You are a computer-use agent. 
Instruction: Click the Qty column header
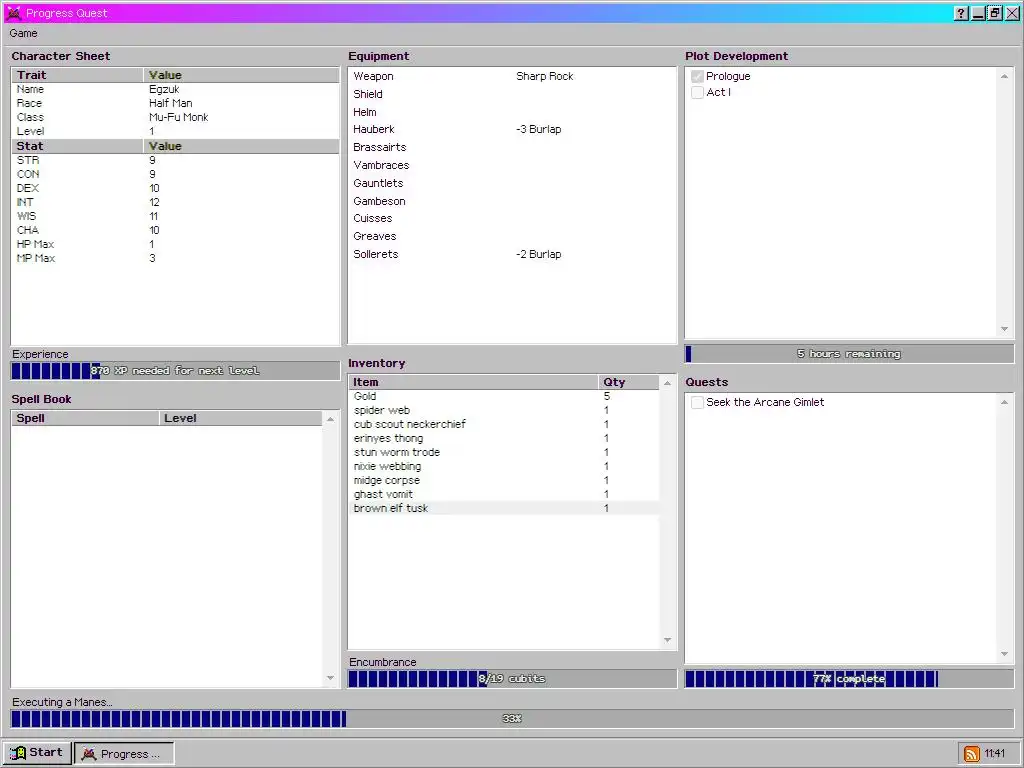point(628,383)
